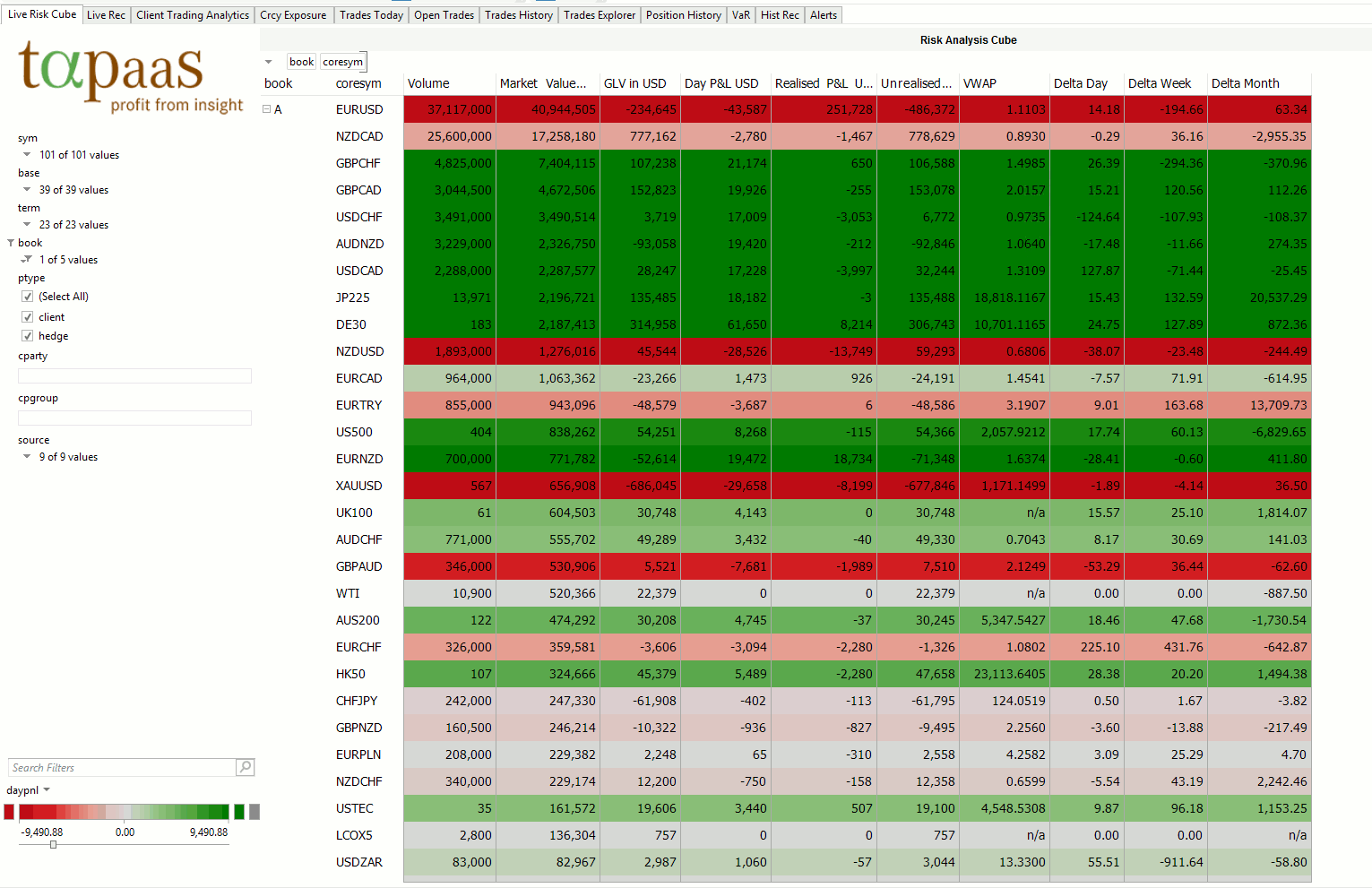Click the Search Filters magnifier icon
Screen dimensions: 1372x888
[x=245, y=767]
